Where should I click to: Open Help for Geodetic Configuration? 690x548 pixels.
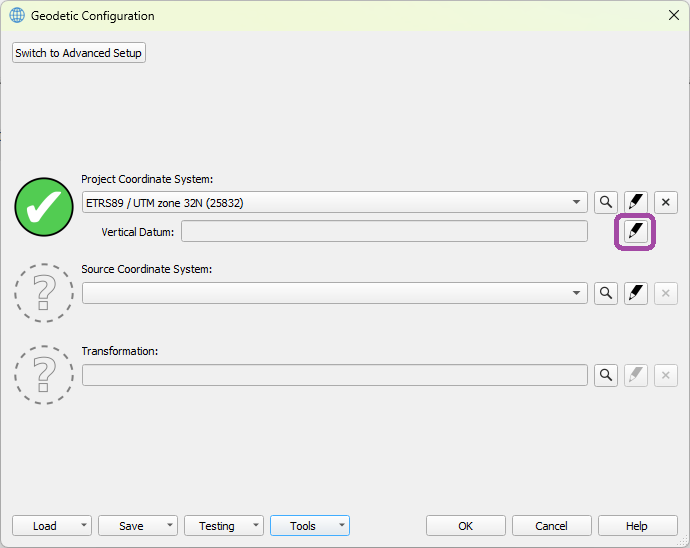pyautogui.click(x=637, y=526)
